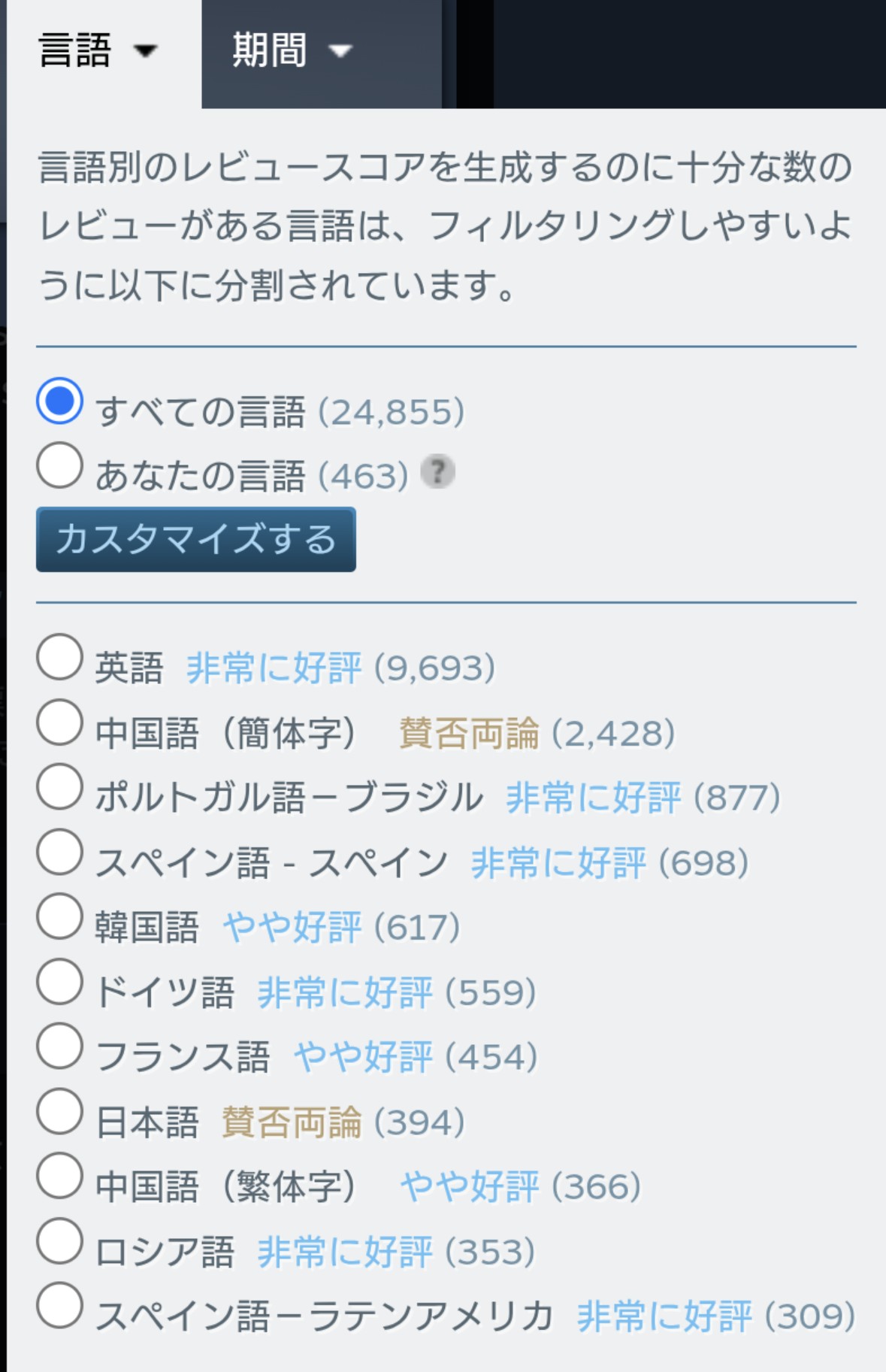Select ポルトガル語－ブラジル radio button
This screenshot has width=886, height=1372.
tap(59, 787)
